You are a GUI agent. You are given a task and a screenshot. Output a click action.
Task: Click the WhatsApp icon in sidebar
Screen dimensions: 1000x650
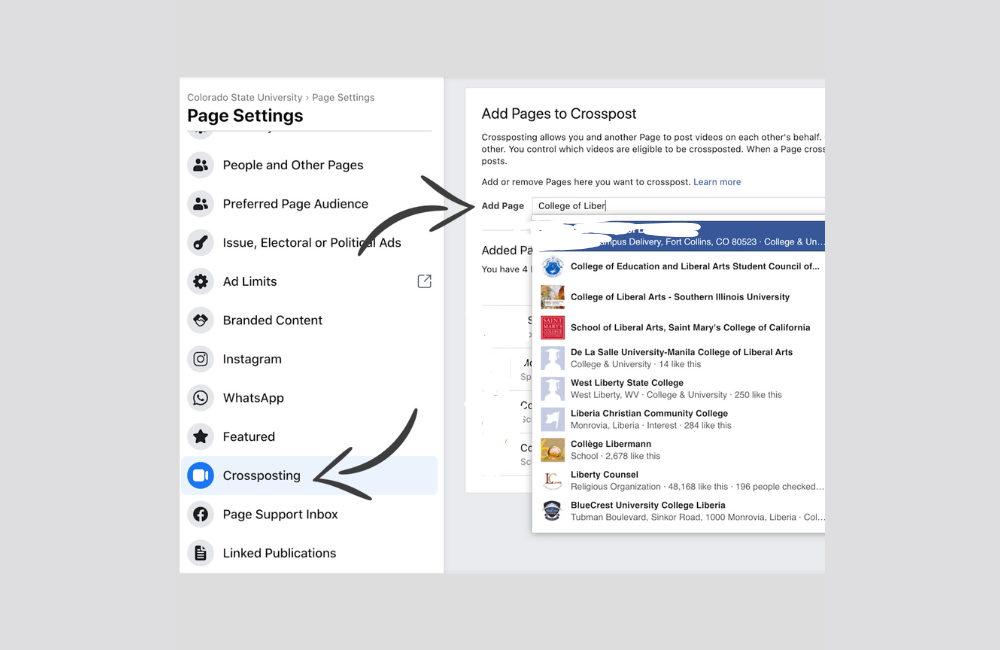tap(201, 398)
